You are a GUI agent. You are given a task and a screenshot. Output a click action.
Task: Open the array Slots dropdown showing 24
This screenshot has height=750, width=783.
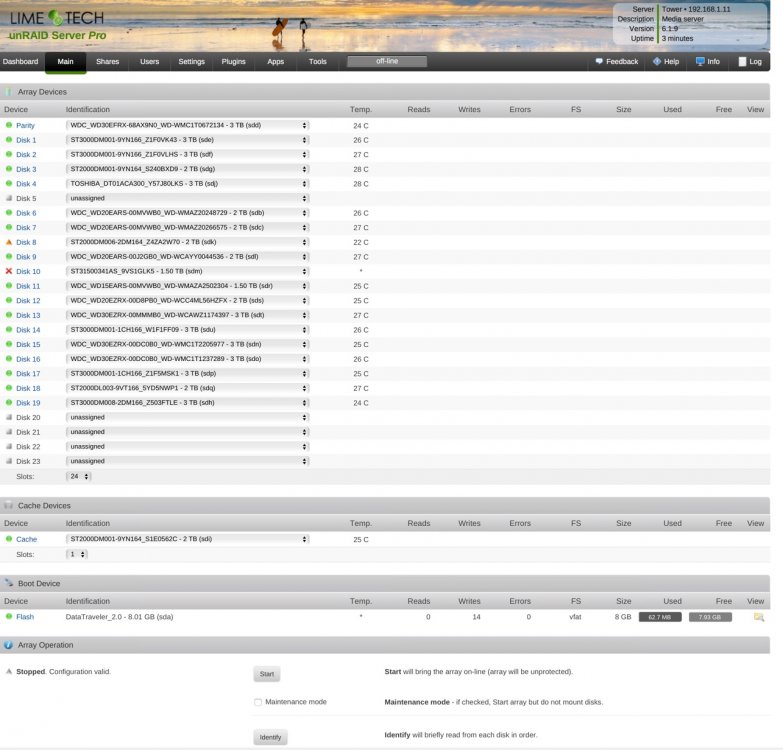pos(79,476)
